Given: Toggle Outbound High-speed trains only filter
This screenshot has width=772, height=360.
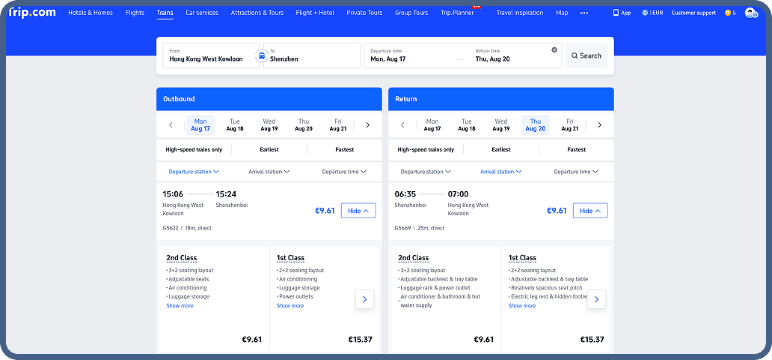Looking at the screenshot, I should coord(194,150).
